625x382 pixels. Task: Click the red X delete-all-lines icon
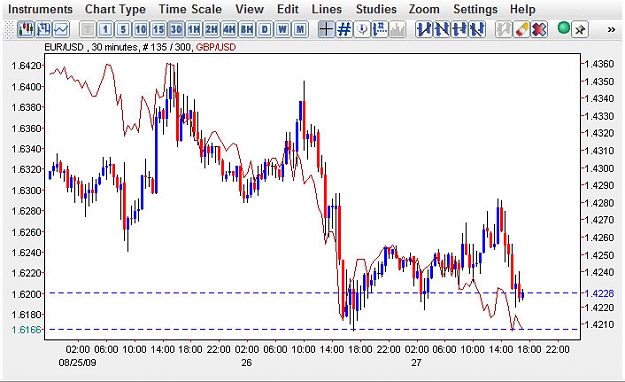click(x=539, y=30)
